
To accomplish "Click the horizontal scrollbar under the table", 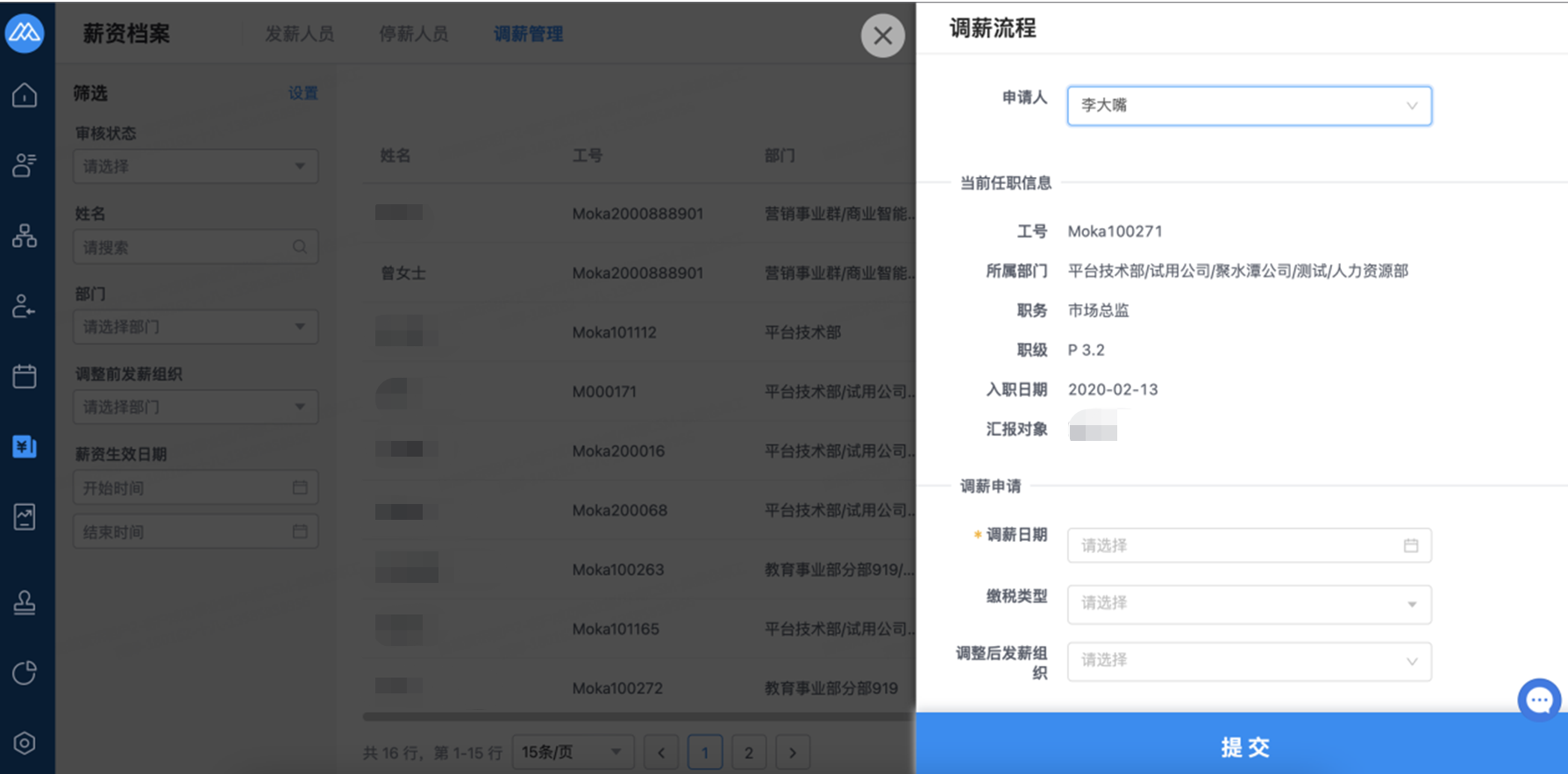I will pyautogui.click(x=638, y=716).
